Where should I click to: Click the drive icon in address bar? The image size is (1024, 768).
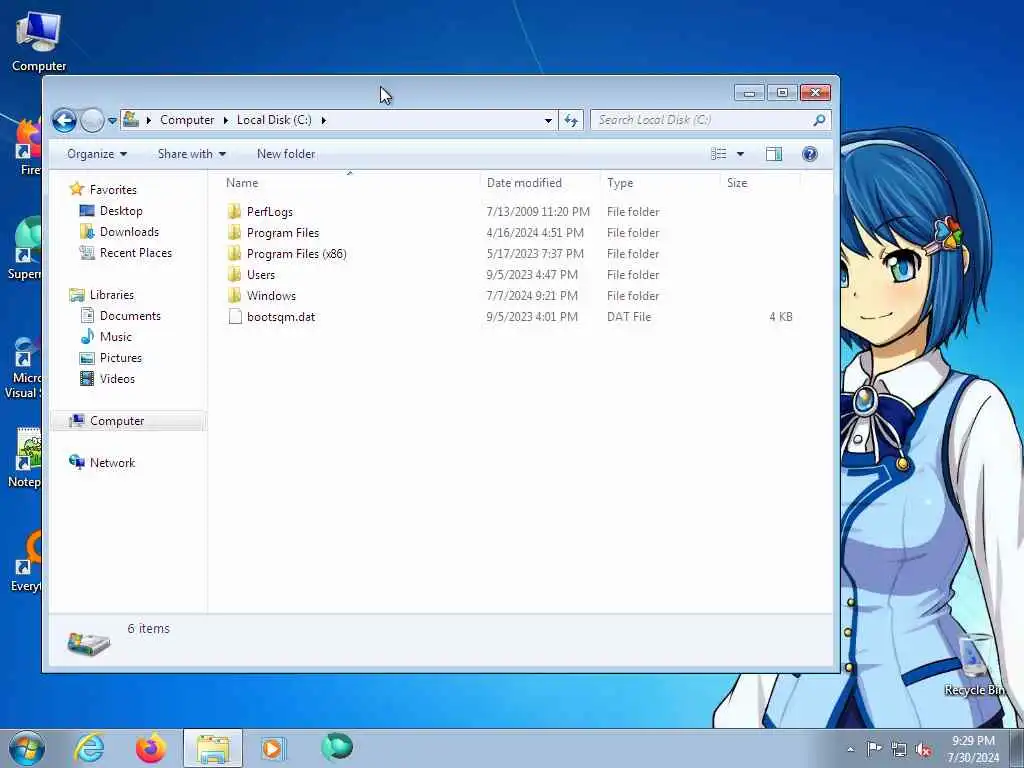(131, 120)
